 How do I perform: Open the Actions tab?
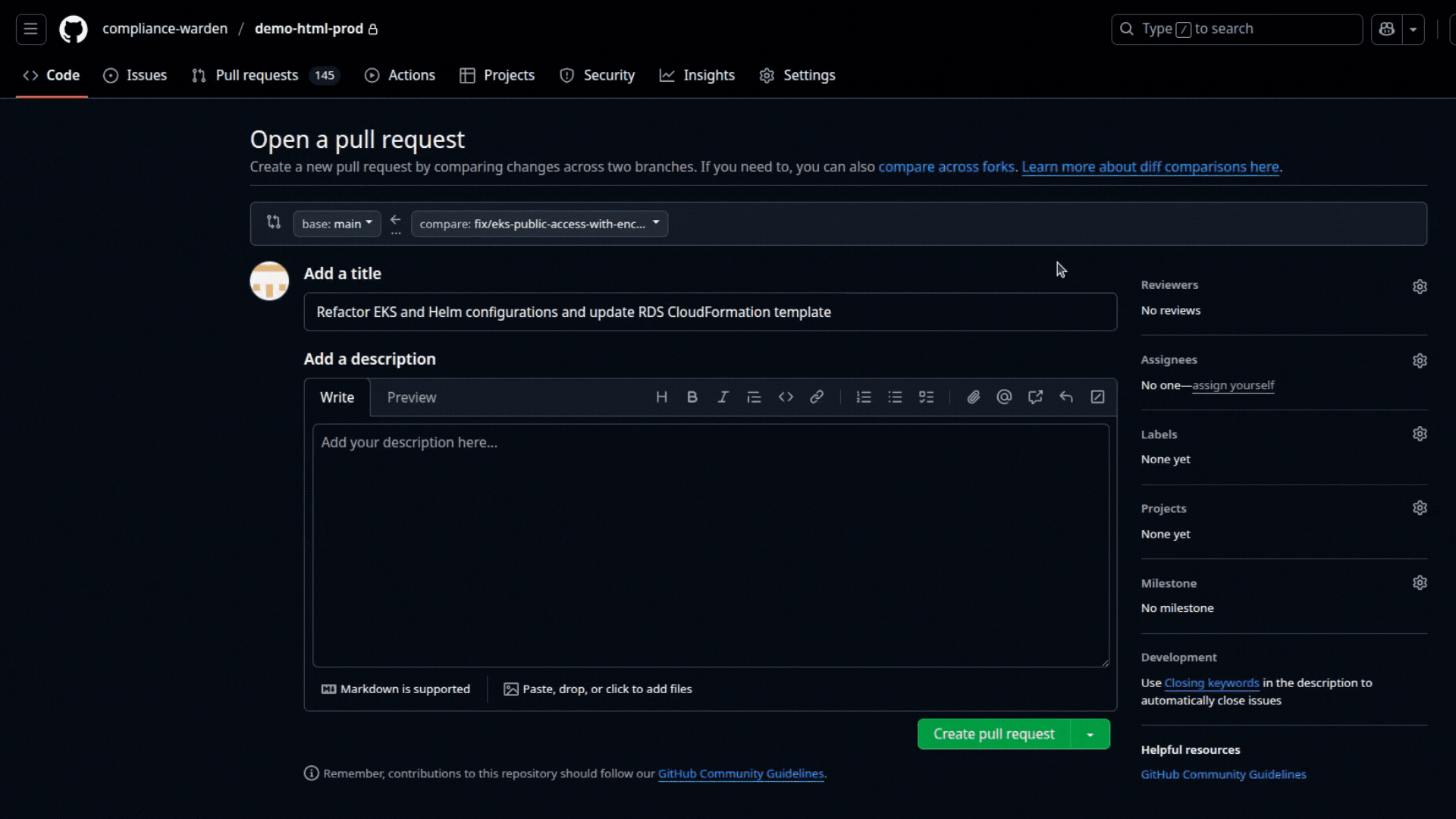click(400, 75)
